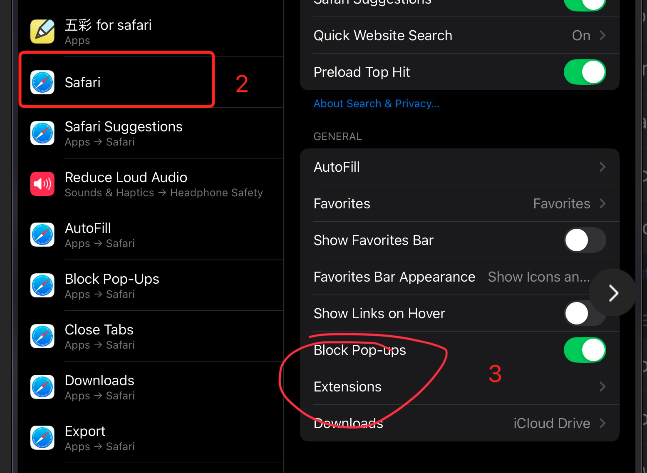647x473 pixels.
Task: Expand the AutoFill row chevron
Action: pos(602,167)
